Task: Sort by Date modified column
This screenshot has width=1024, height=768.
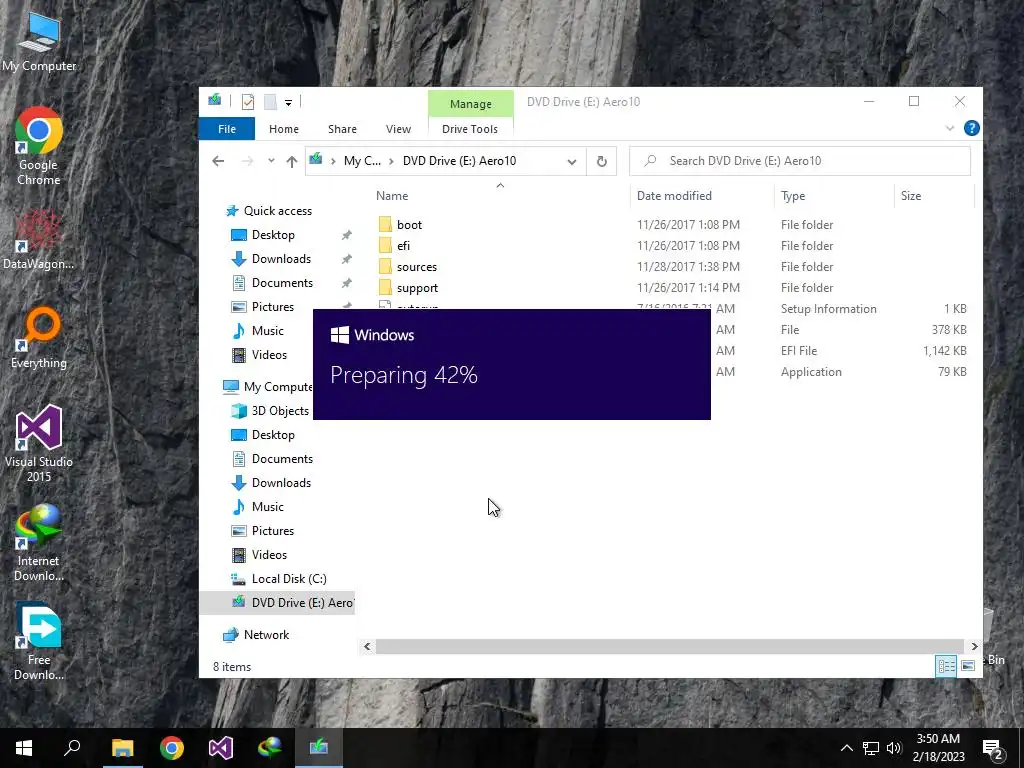Action: click(673, 196)
